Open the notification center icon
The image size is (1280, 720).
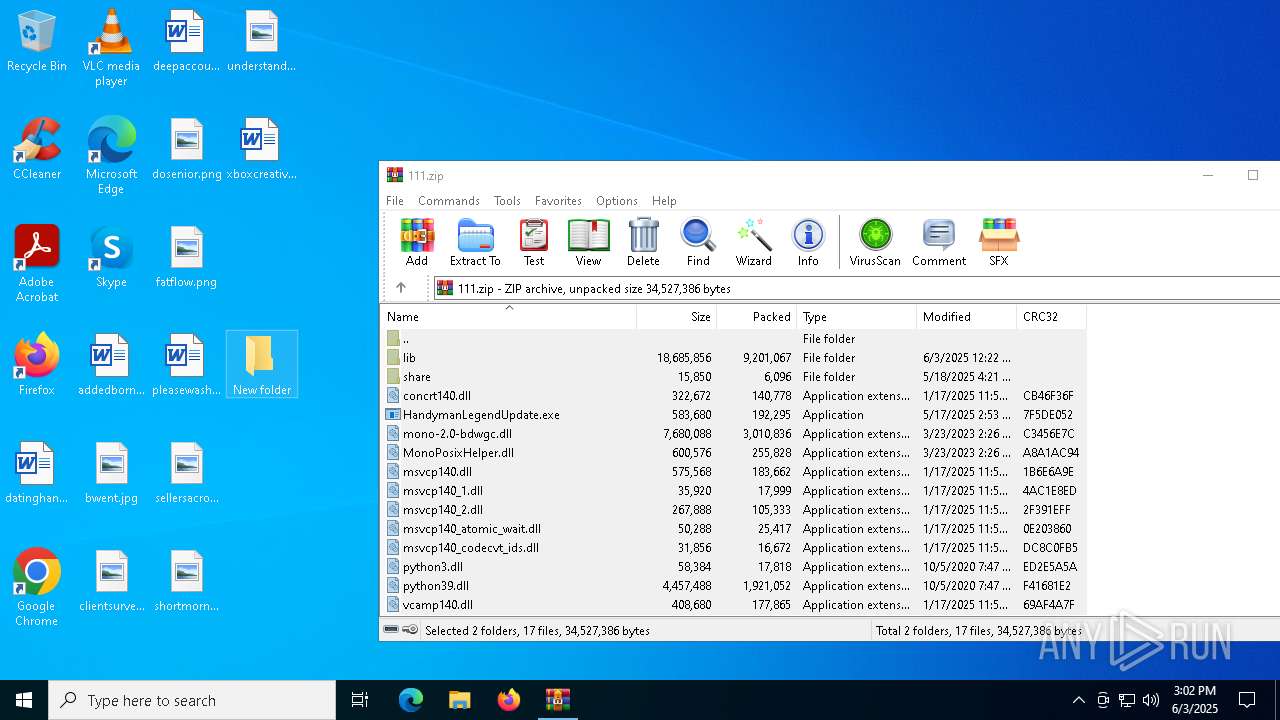point(1247,700)
